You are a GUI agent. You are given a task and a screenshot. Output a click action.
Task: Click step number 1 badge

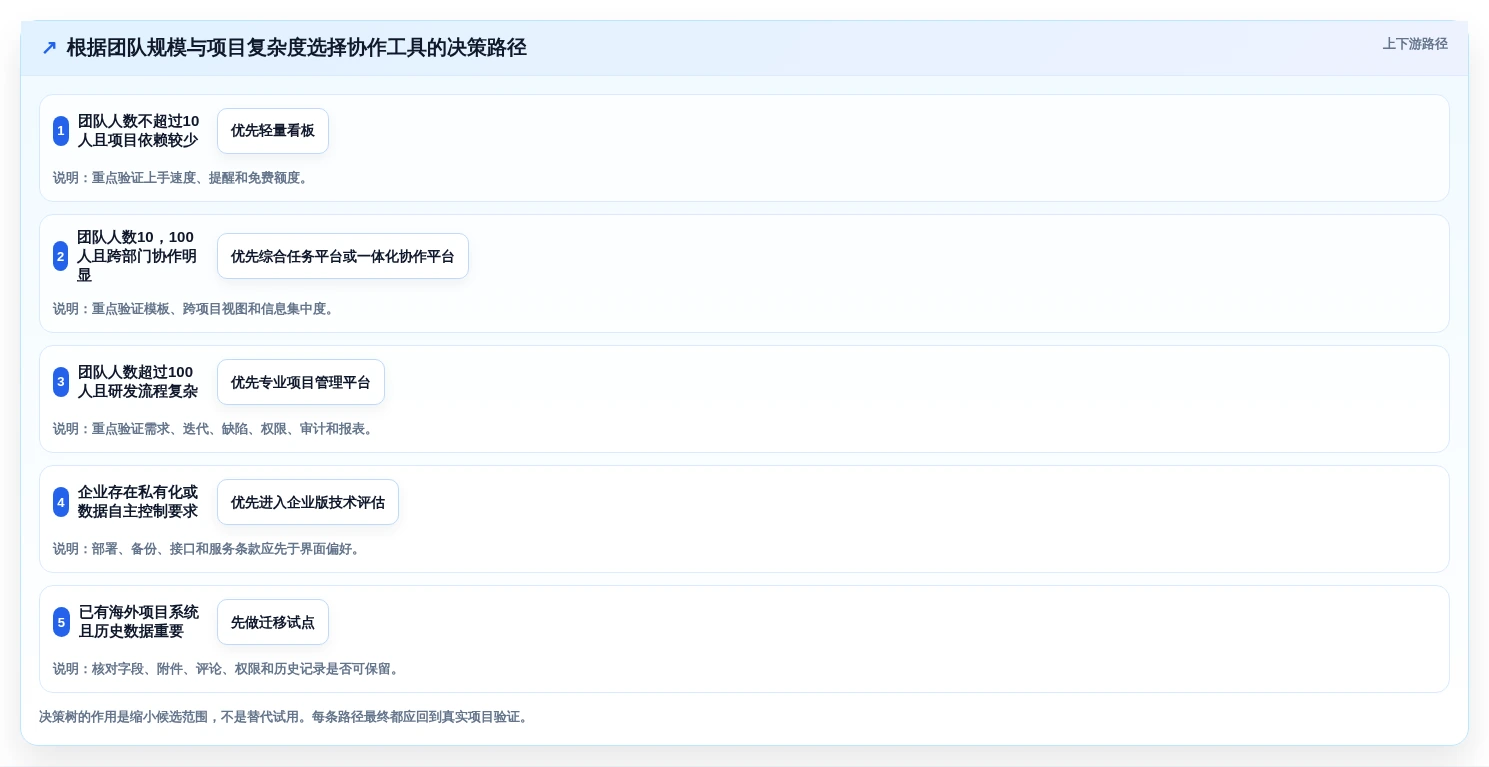coord(61,131)
